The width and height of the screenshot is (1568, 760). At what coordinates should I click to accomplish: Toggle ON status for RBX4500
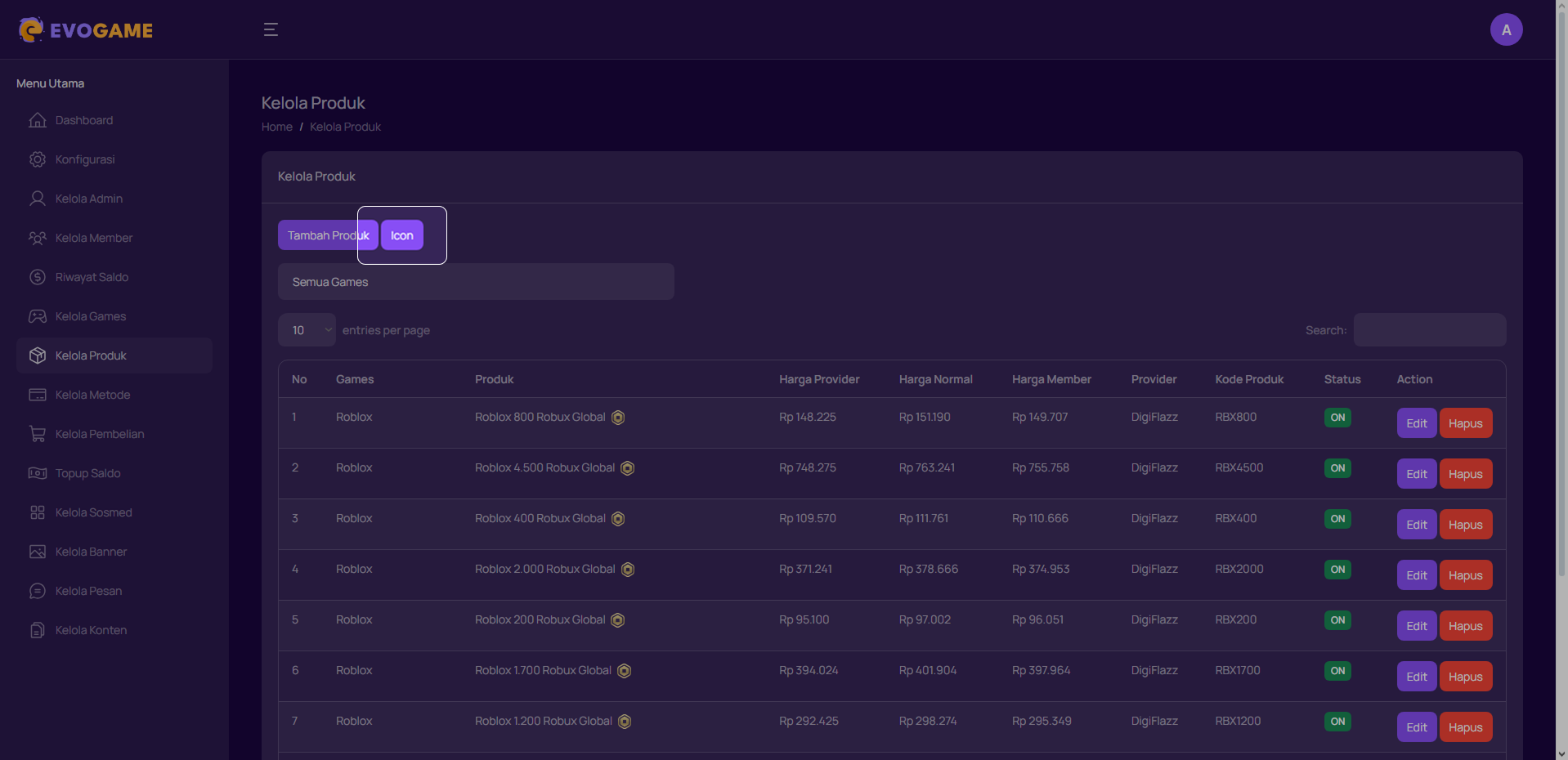[x=1337, y=468]
